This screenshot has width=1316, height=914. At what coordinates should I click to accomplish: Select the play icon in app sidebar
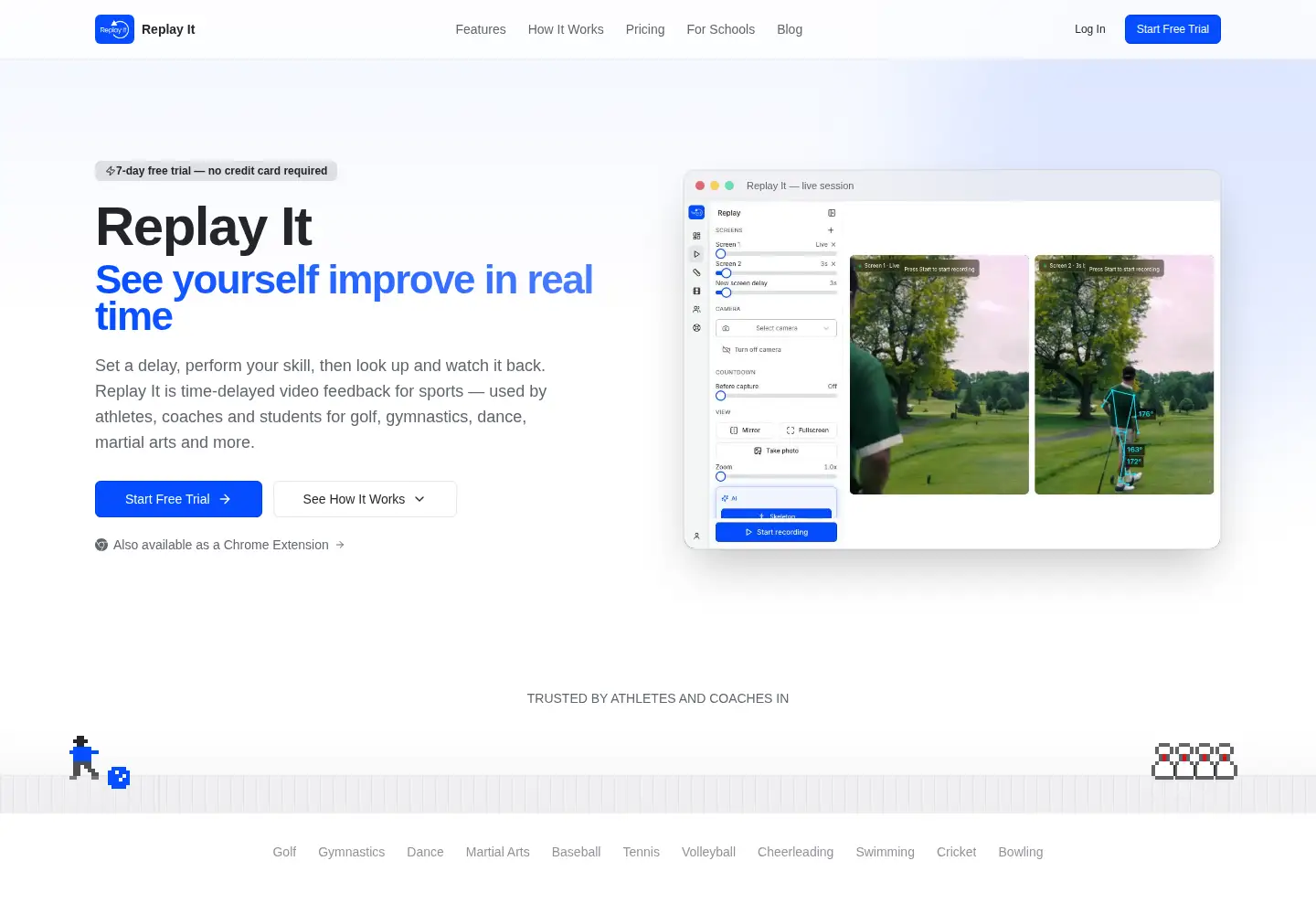(x=696, y=254)
